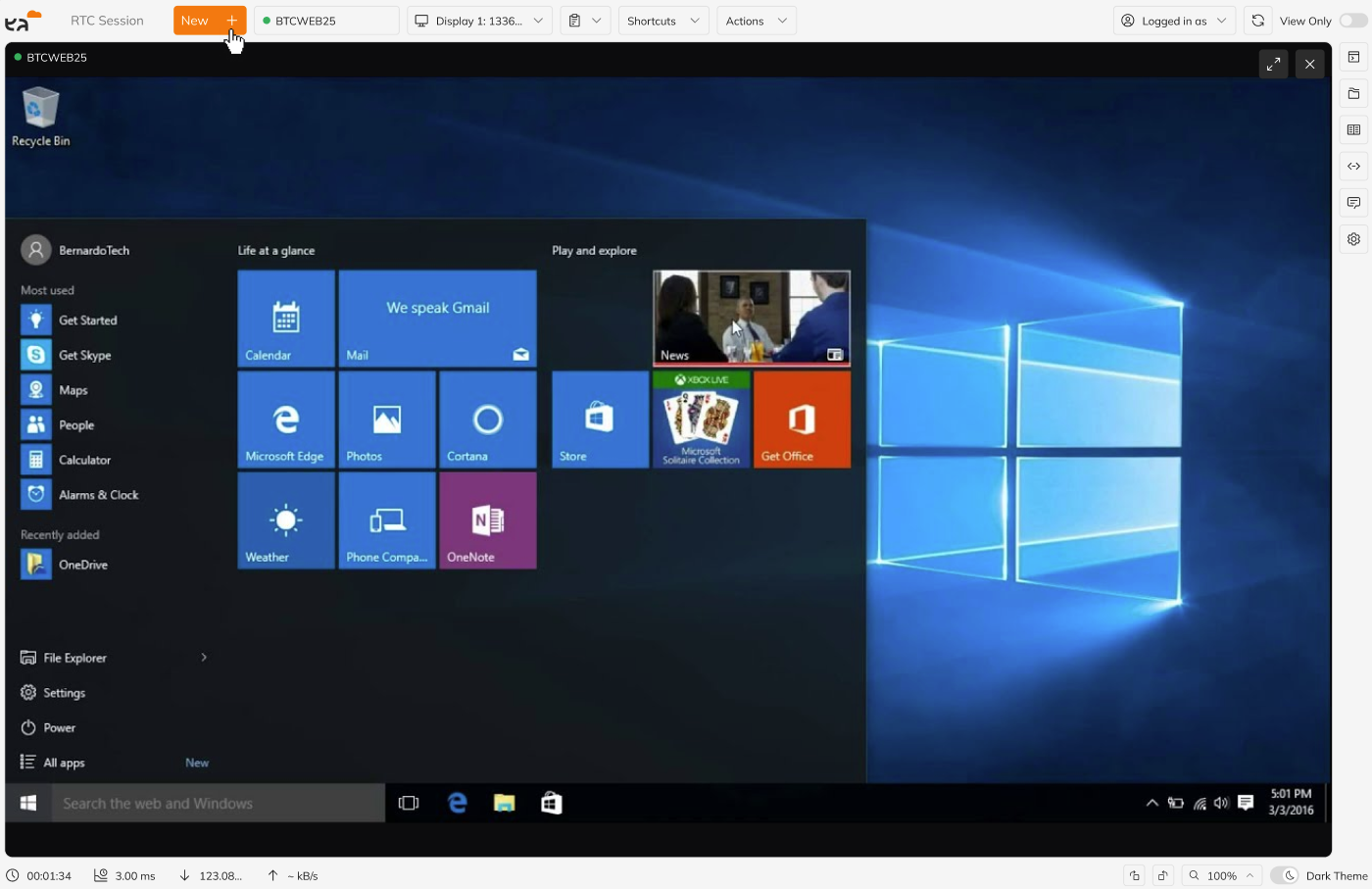The height and width of the screenshot is (889, 1372).
Task: Open the file transfer folder icon in sidebar
Action: (x=1353, y=94)
